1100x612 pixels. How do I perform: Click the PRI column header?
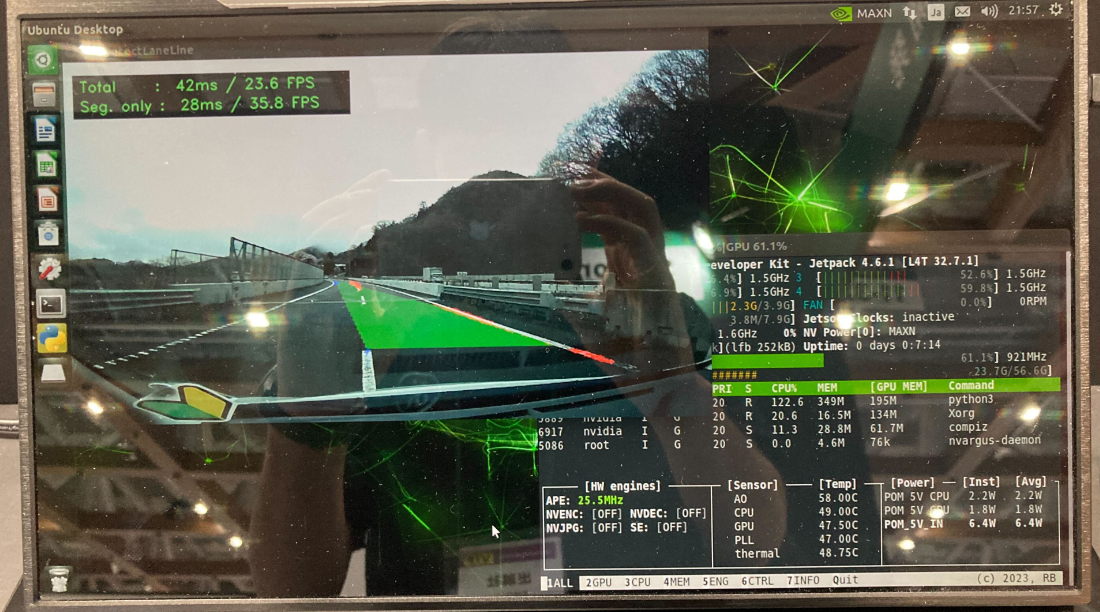click(722, 389)
